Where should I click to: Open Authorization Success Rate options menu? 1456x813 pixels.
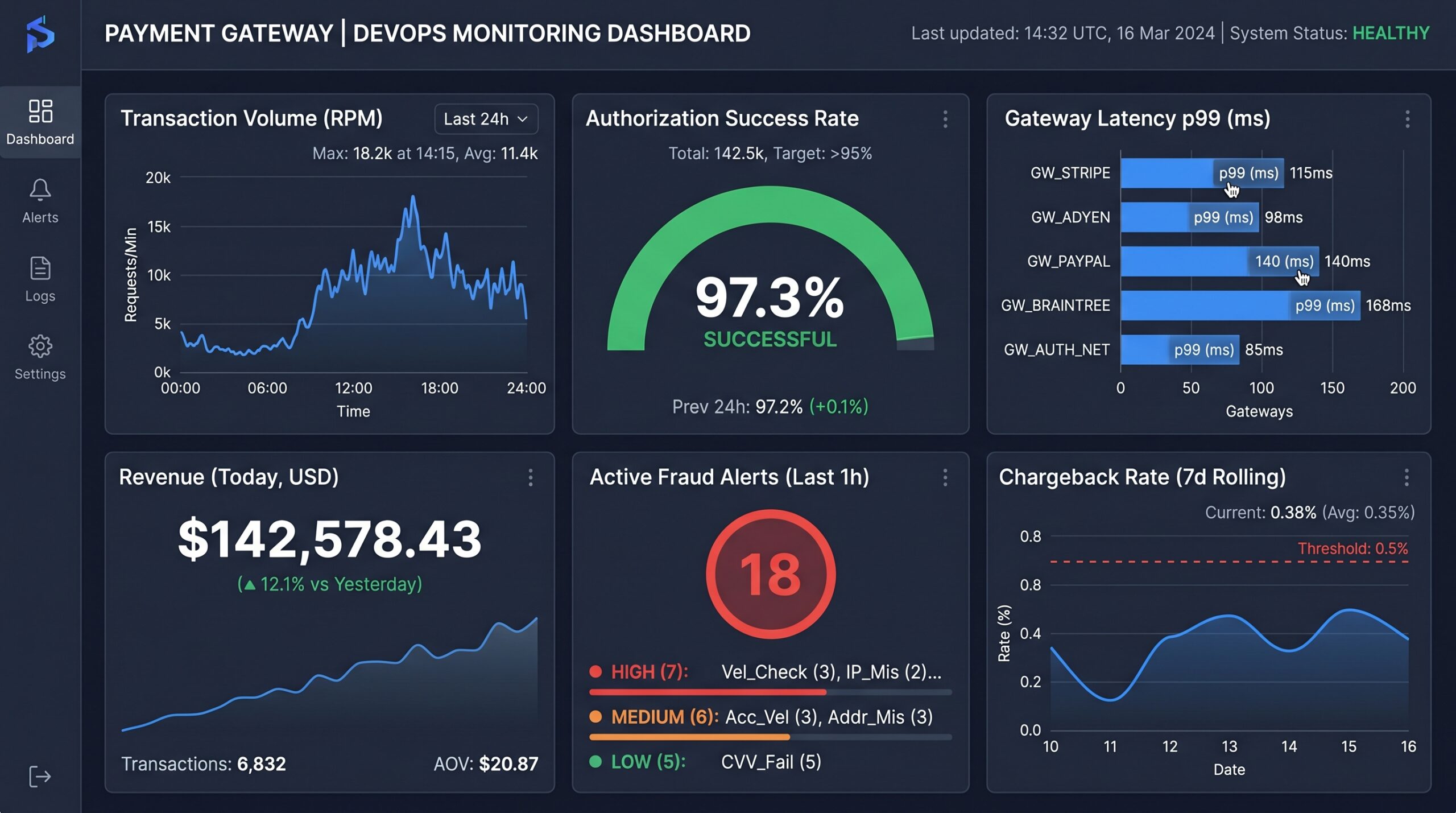pos(945,119)
